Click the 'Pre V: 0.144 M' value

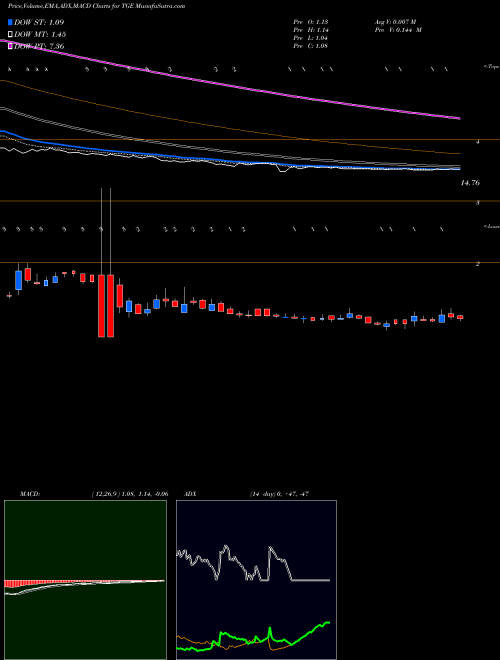(398, 30)
